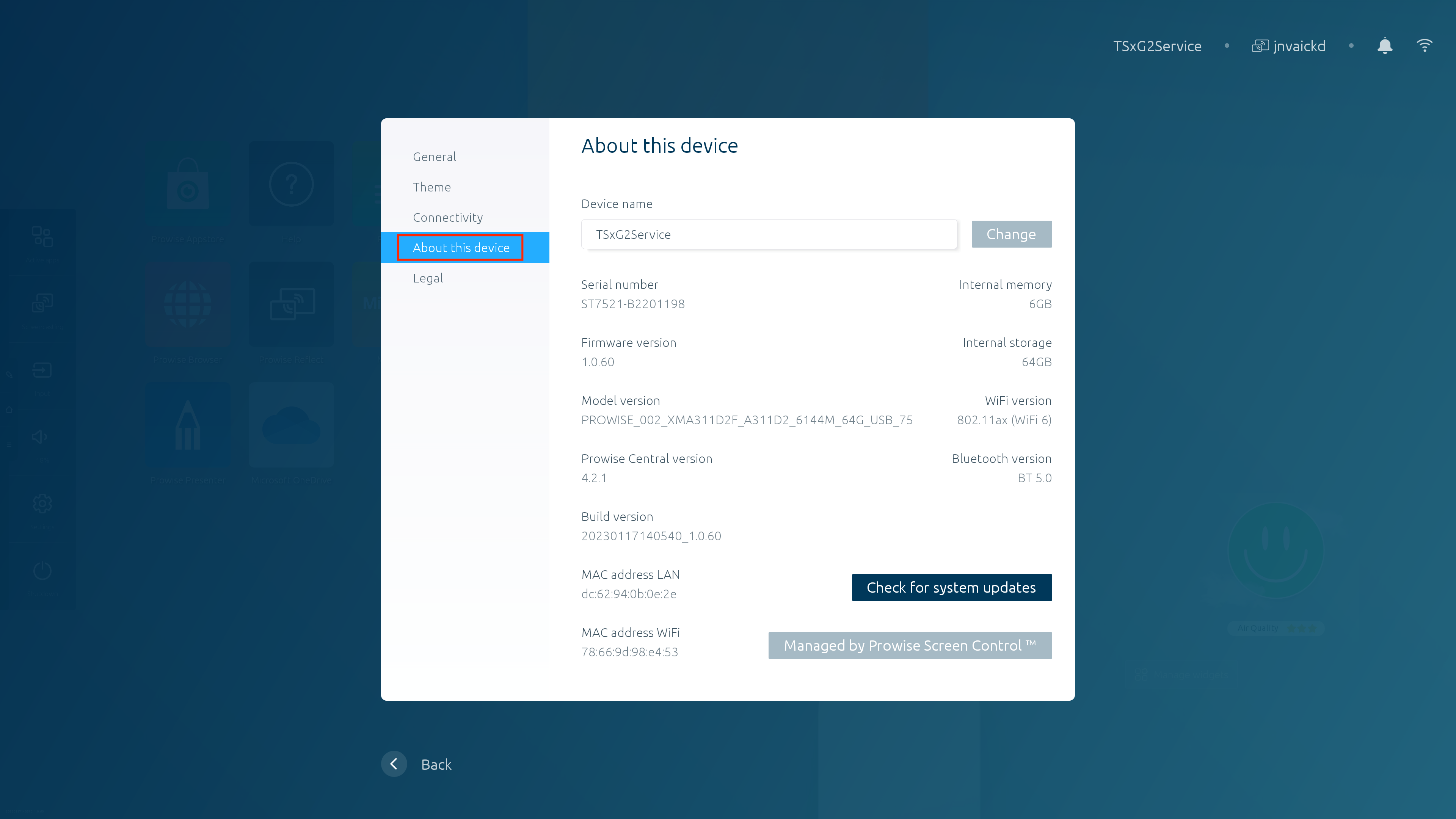This screenshot has width=1456, height=819.
Task: Click the Internal memory value 6GB
Action: click(x=1040, y=304)
